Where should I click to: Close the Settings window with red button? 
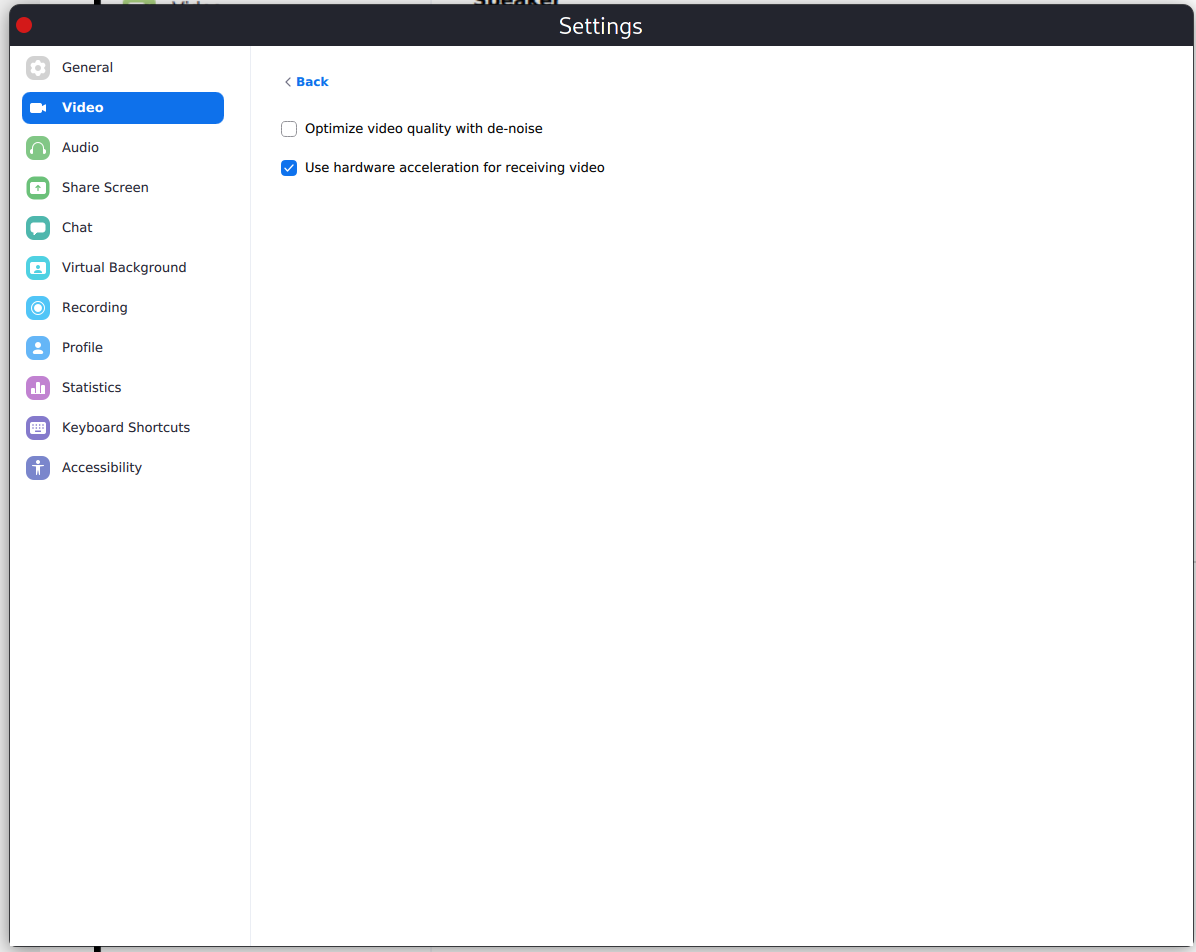(x=24, y=25)
